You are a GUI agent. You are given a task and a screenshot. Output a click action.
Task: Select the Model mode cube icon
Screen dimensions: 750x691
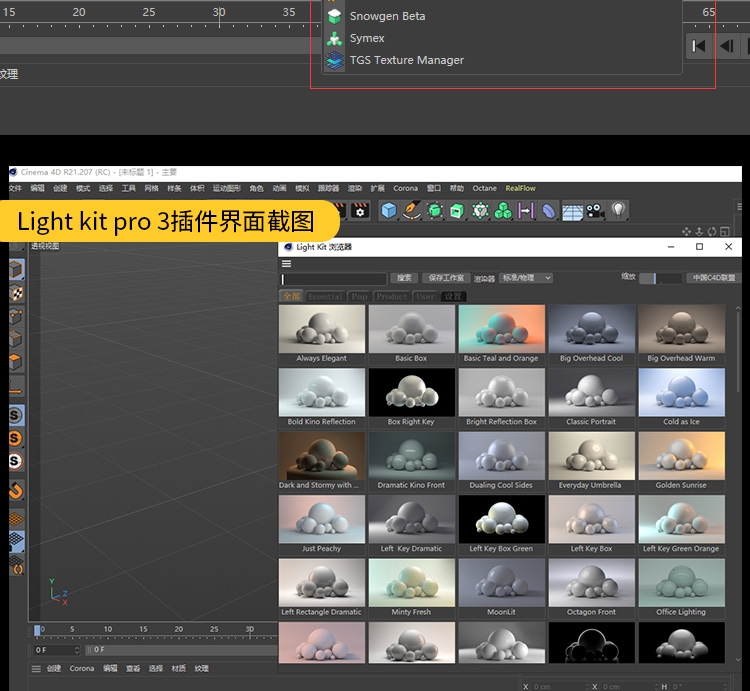[16, 269]
